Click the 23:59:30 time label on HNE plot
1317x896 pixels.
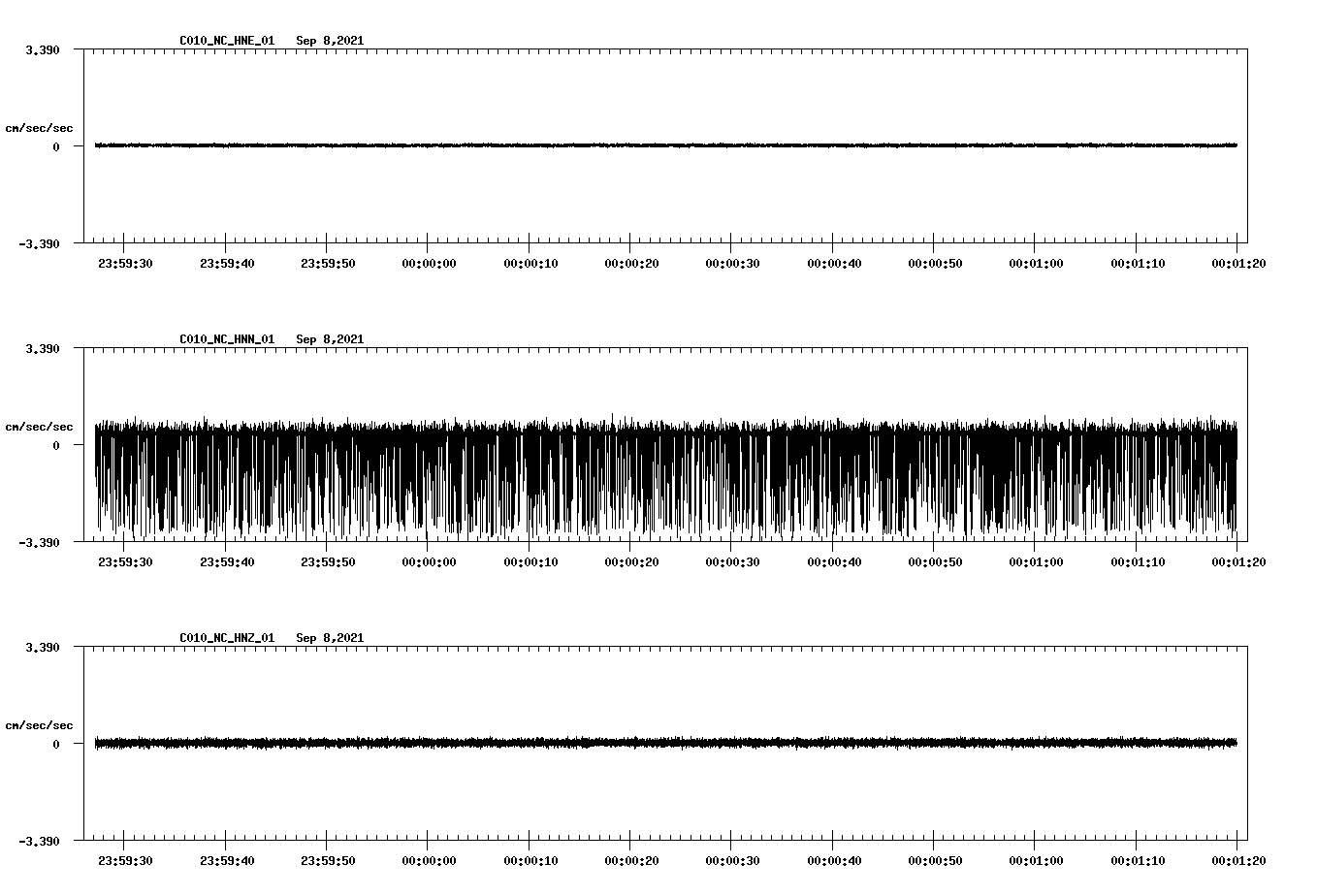tap(125, 263)
